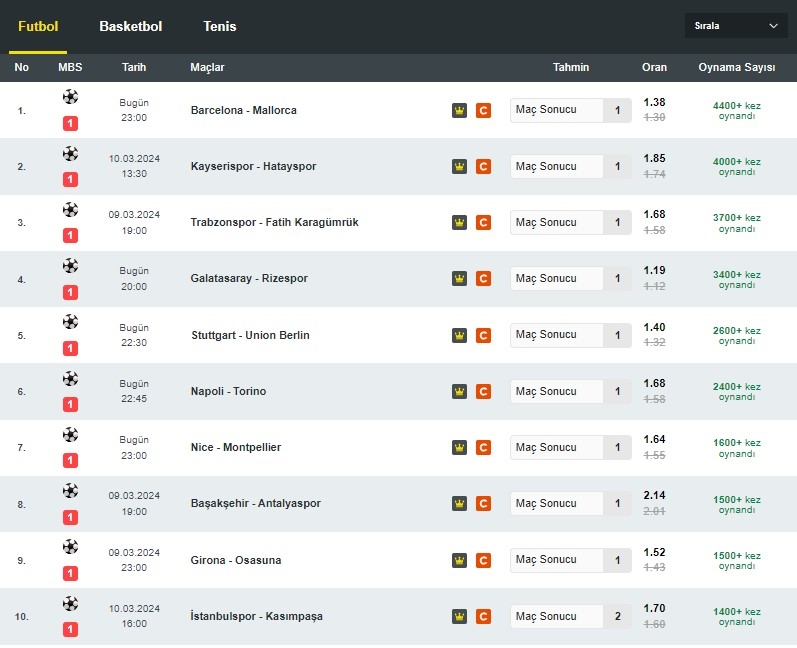
Task: Click the Tarih column header
Action: [134, 67]
